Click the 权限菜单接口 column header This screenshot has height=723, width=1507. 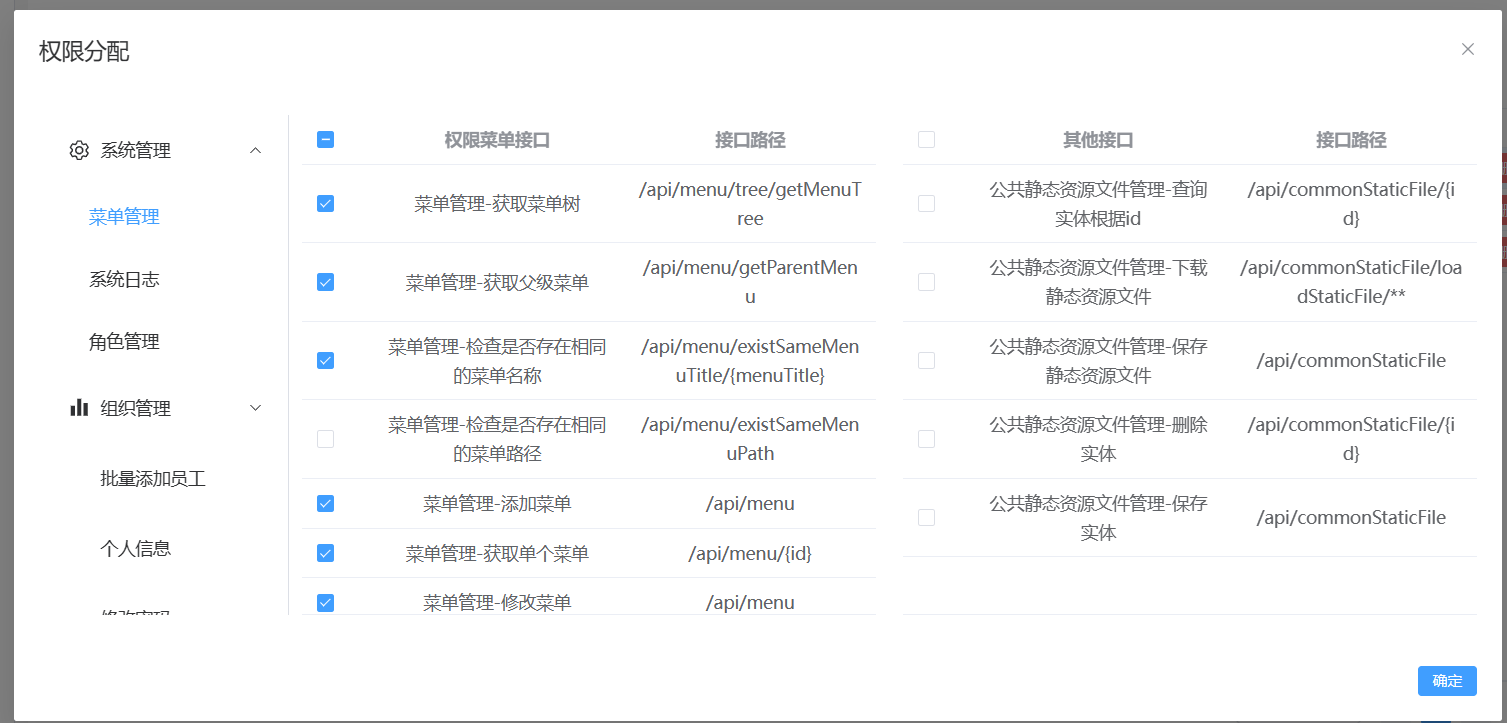point(497,140)
